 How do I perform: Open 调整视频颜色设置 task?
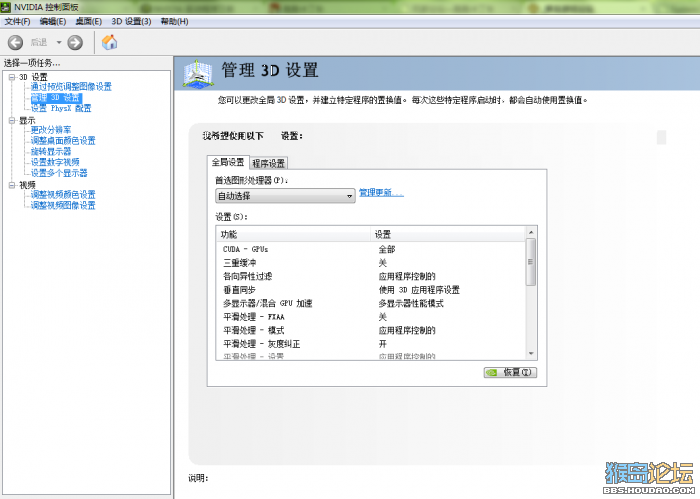click(x=63, y=195)
